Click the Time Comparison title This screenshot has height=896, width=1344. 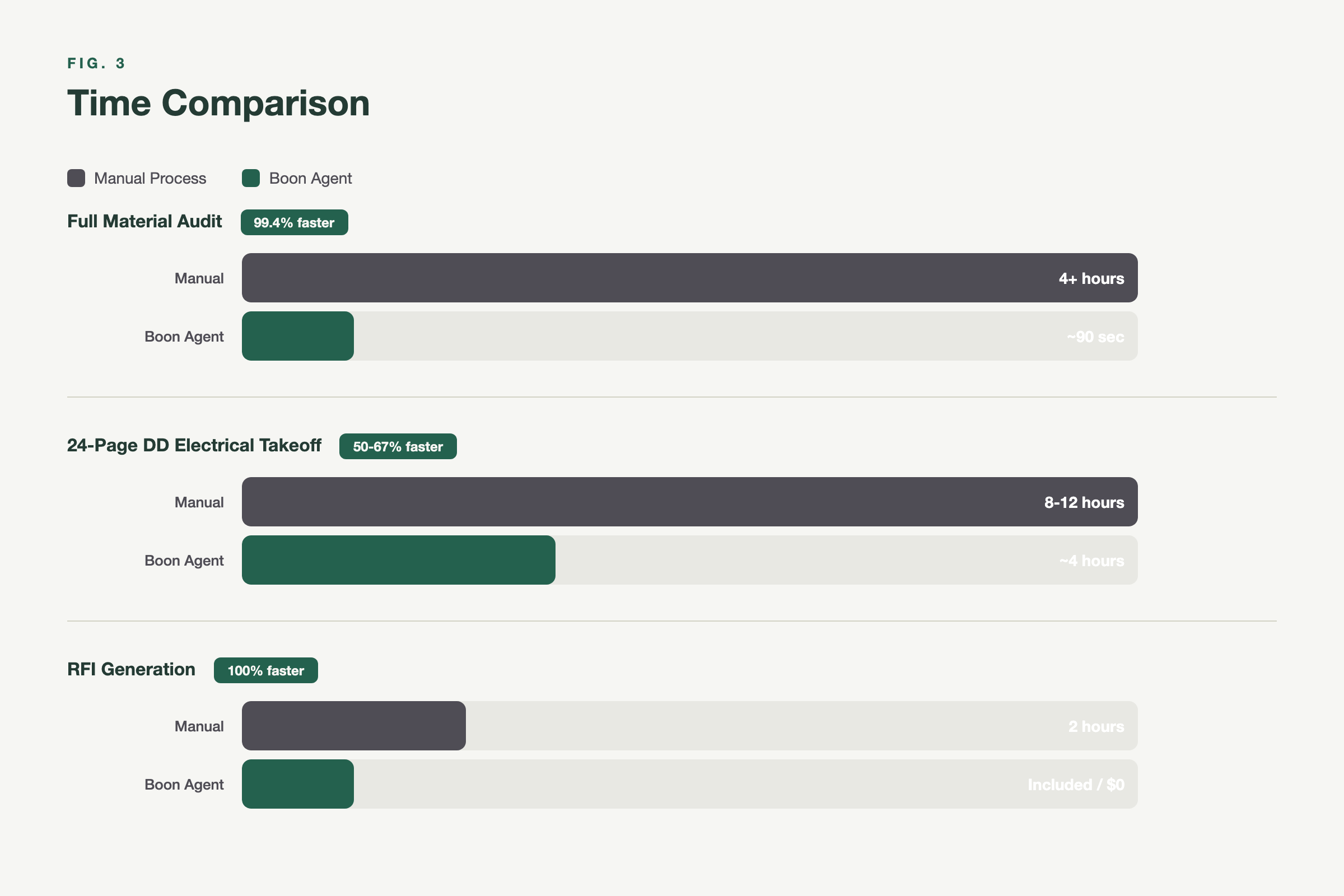pos(218,104)
